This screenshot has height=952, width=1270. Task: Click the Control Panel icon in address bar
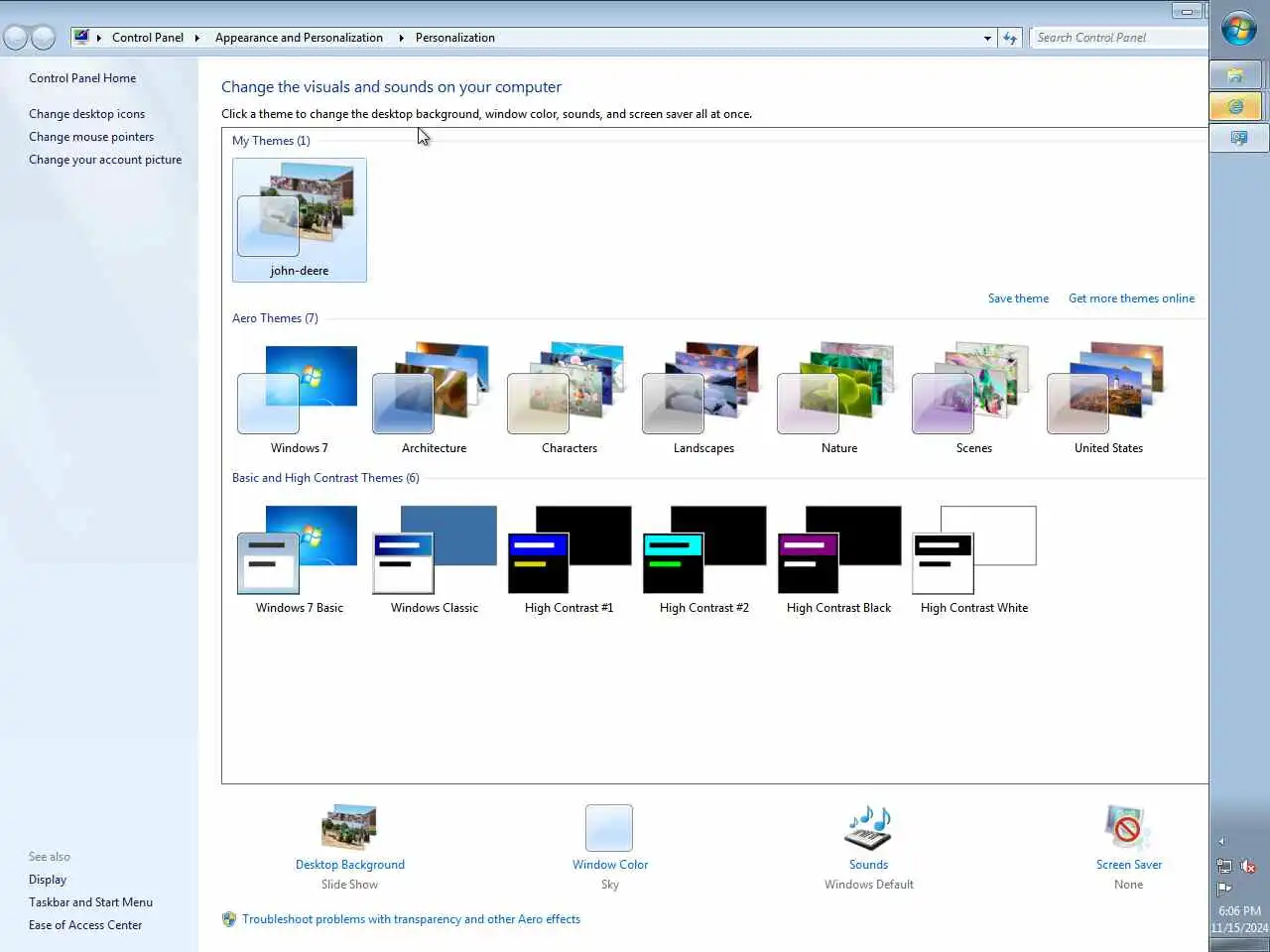point(81,37)
